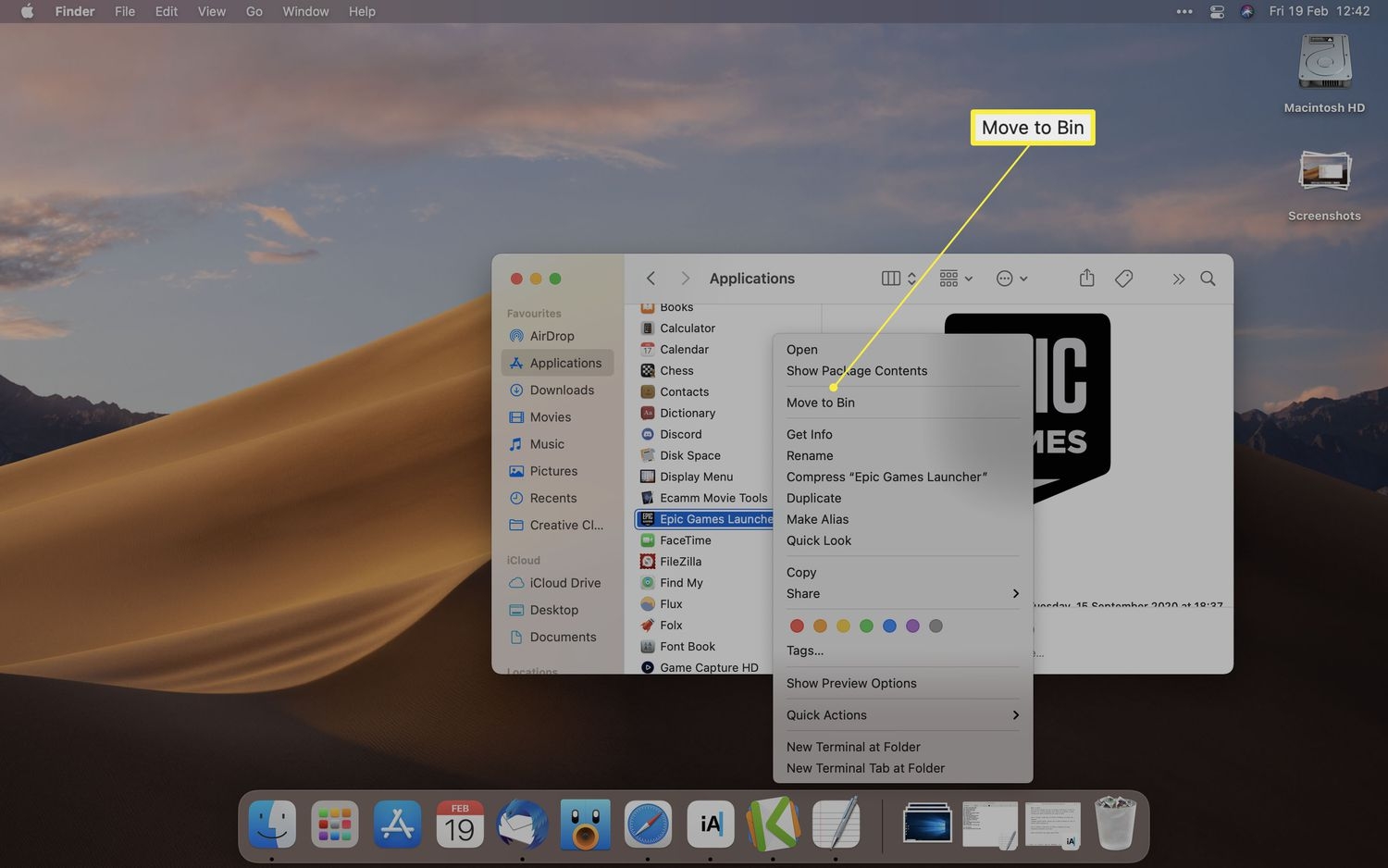Expand the Quick Actions submenu
Image resolution: width=1388 pixels, height=868 pixels.
[x=903, y=715]
